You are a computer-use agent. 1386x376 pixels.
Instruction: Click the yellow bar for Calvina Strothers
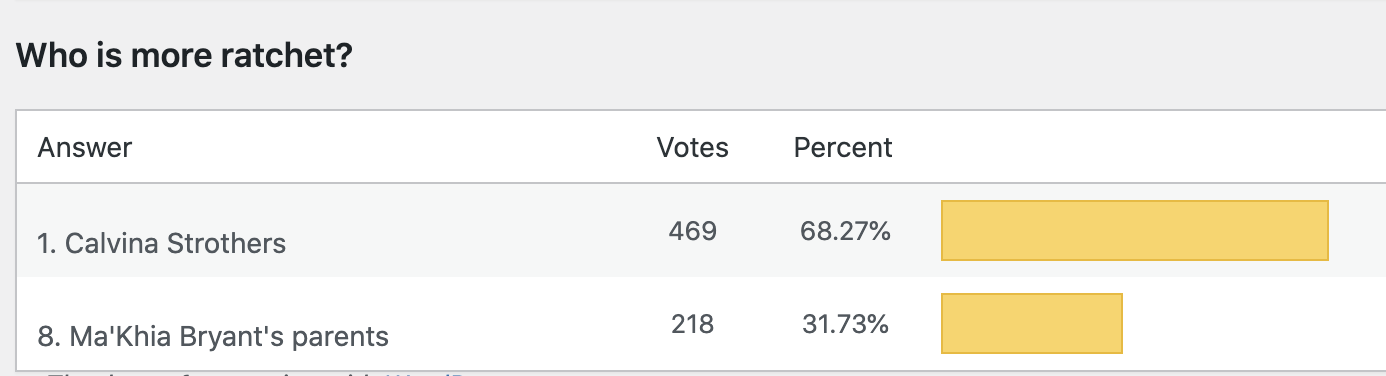pyautogui.click(x=1135, y=230)
